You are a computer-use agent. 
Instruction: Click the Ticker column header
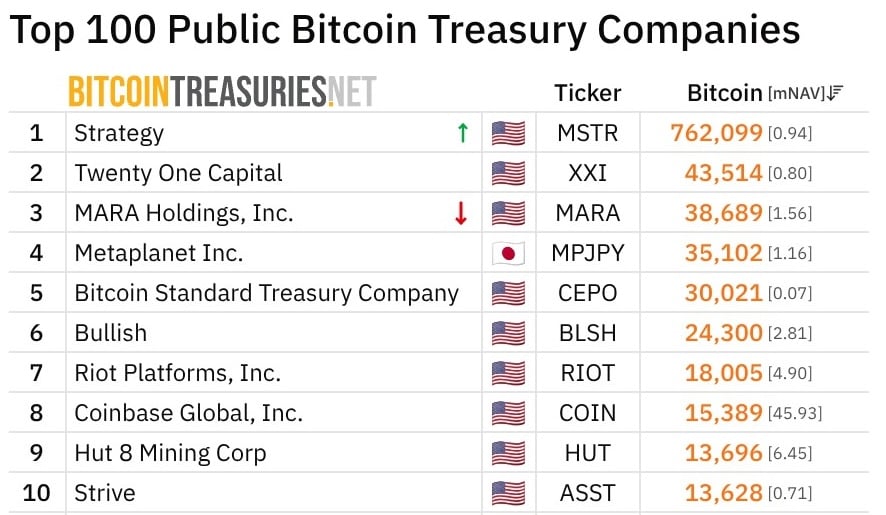coord(587,93)
